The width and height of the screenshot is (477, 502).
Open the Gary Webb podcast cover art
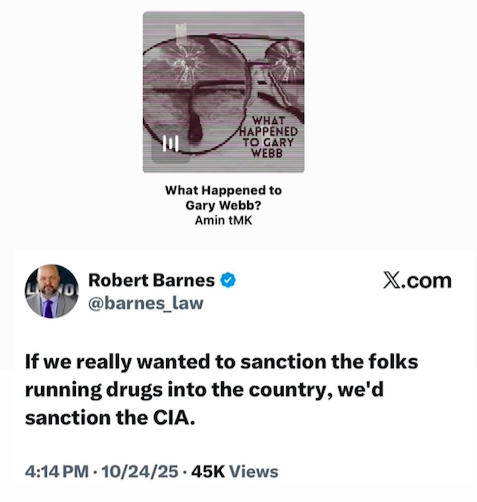[x=224, y=92]
